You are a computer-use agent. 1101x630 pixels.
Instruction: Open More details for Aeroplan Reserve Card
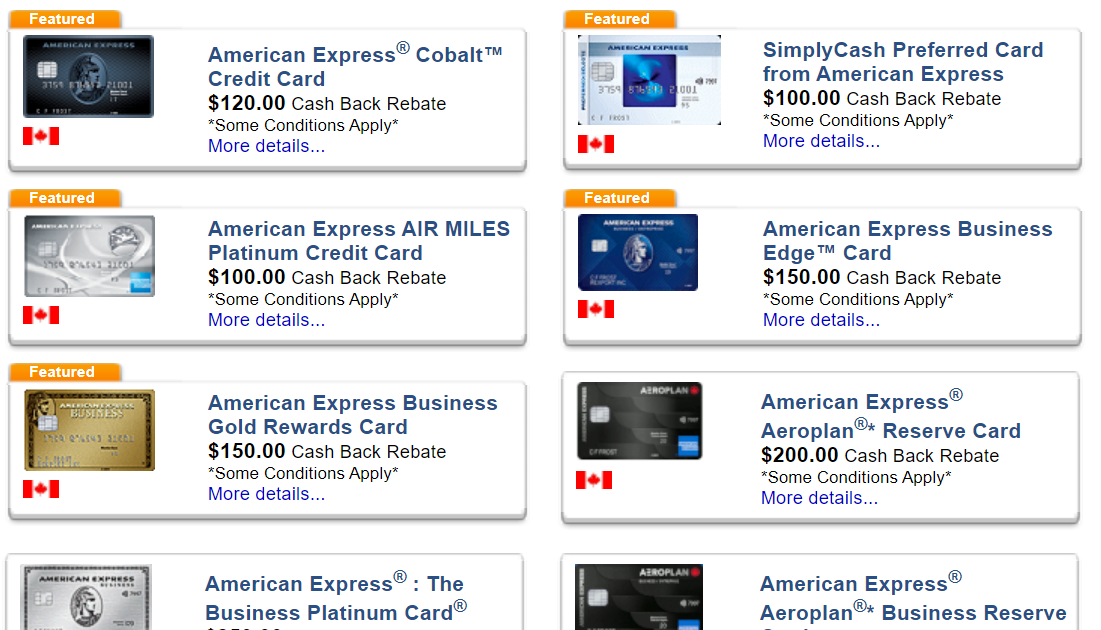click(819, 498)
